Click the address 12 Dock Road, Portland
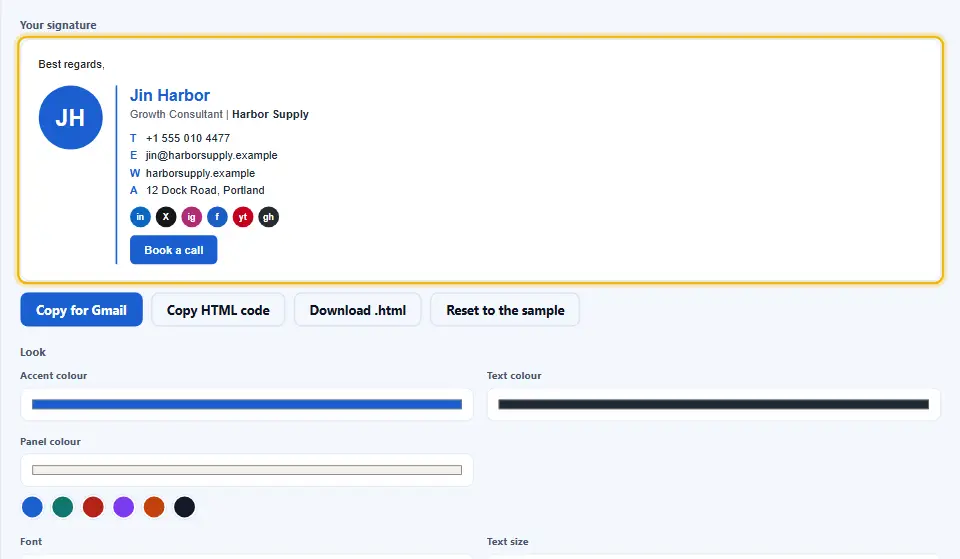Viewport: 960px width, 559px height. (x=205, y=190)
